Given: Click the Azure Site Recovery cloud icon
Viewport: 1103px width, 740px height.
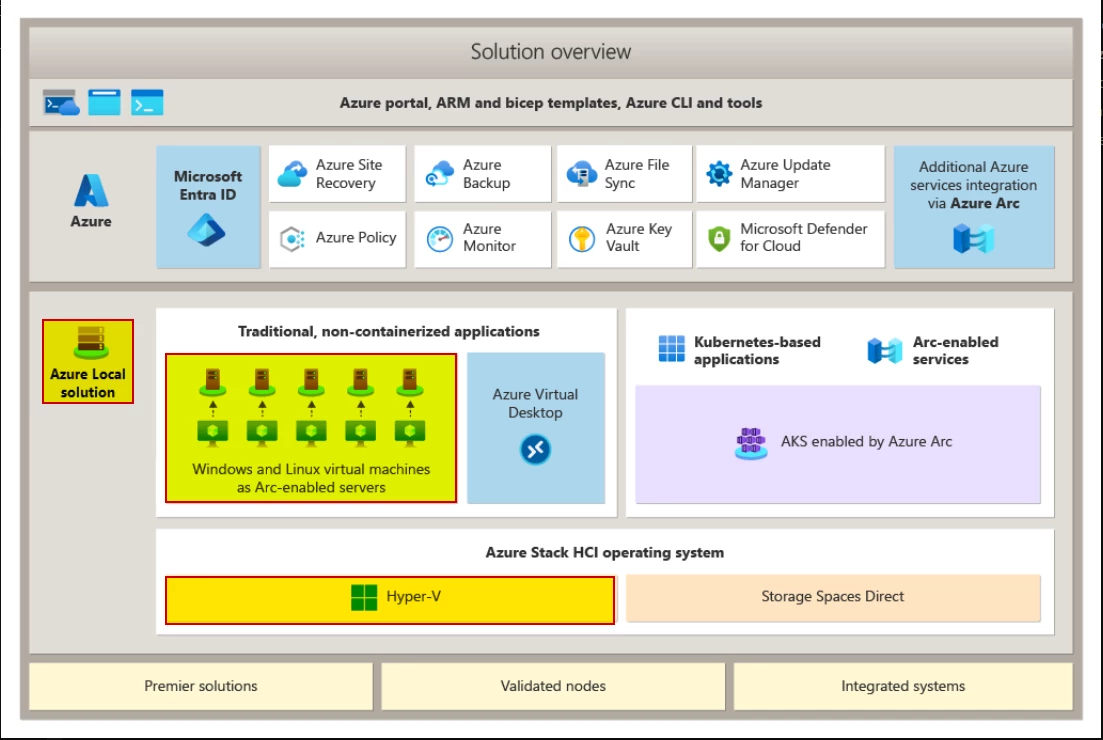Looking at the screenshot, I should 292,174.
